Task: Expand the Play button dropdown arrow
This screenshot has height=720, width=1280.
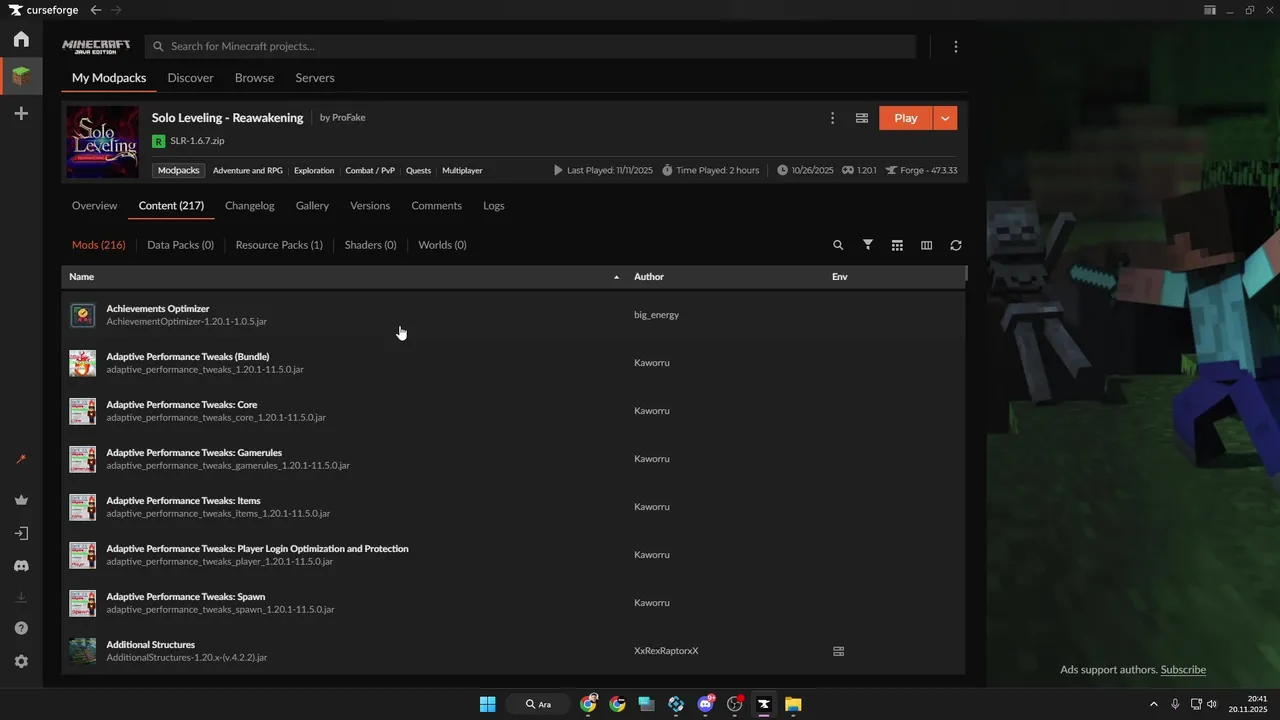Action: (x=945, y=118)
